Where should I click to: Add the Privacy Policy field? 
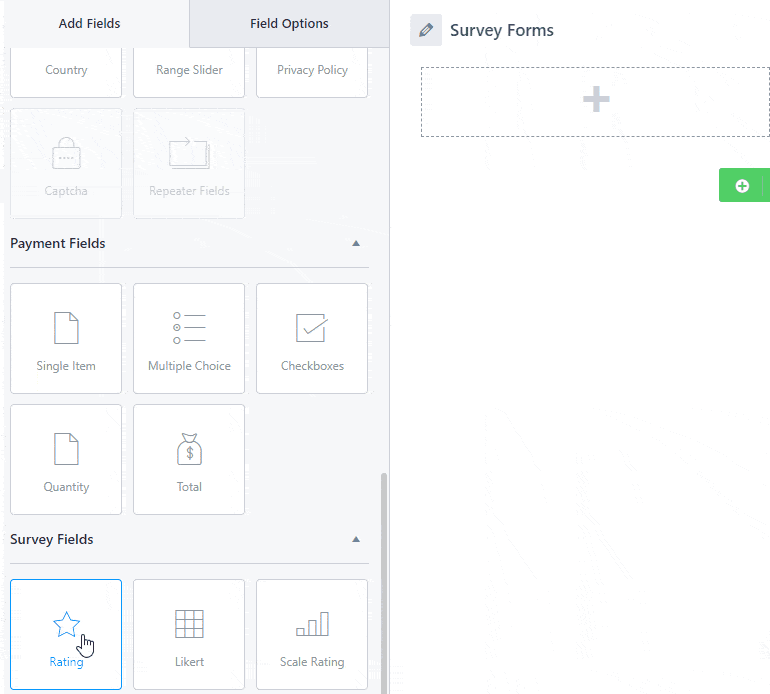pyautogui.click(x=312, y=72)
